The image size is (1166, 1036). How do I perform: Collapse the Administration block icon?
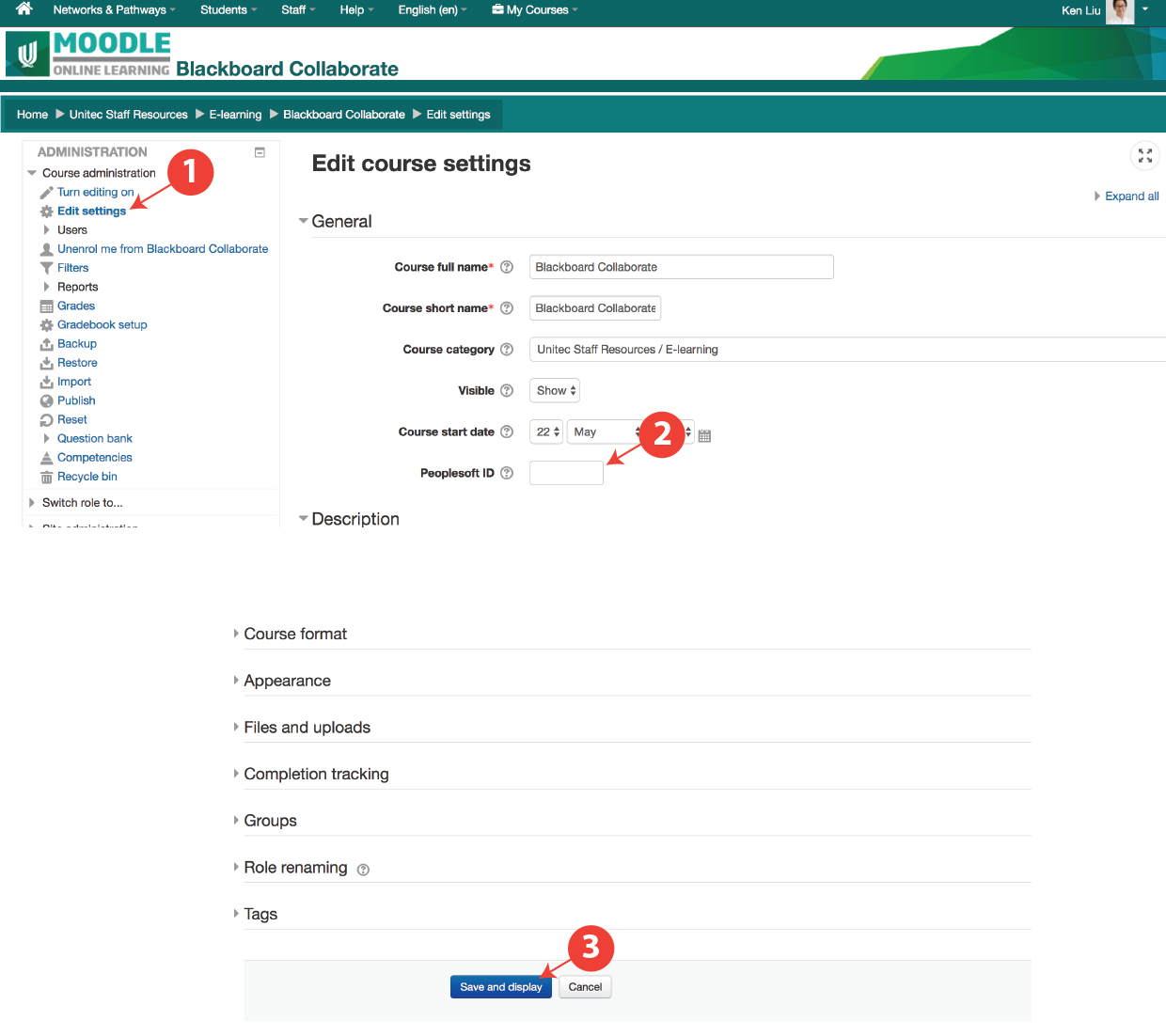click(260, 152)
